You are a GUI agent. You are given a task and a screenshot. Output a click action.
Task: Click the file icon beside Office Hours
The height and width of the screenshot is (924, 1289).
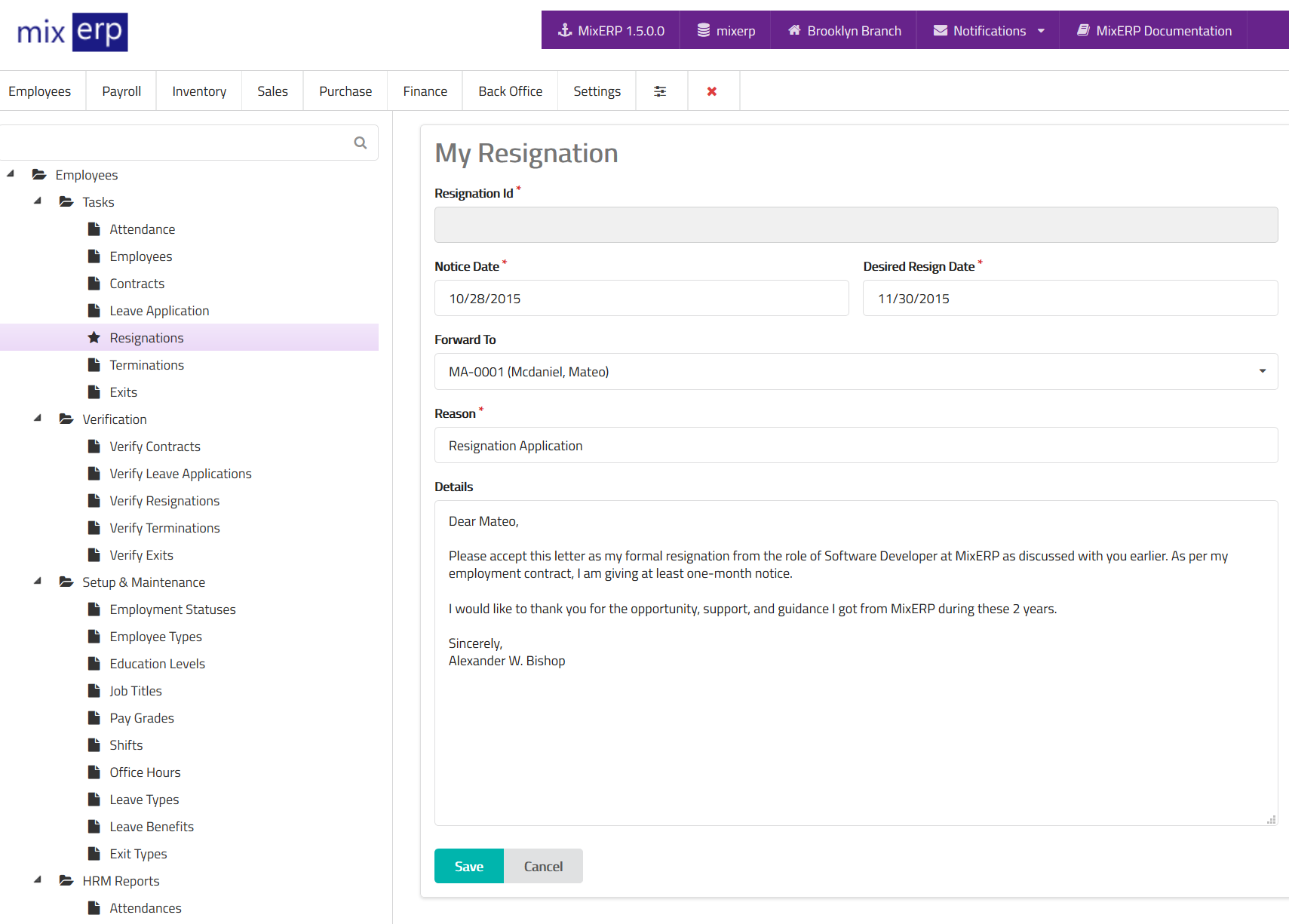click(94, 772)
